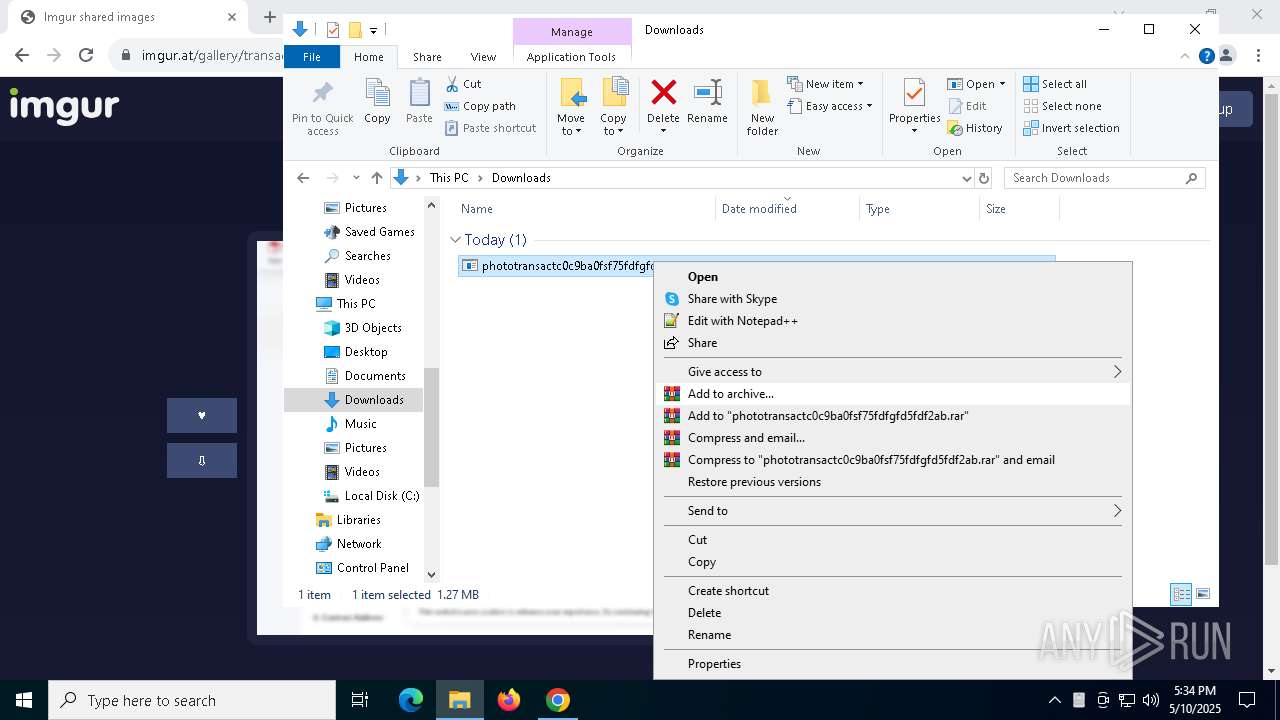Click Cut in the Clipboard group
Image resolution: width=1280 pixels, height=720 pixels.
[x=463, y=84]
